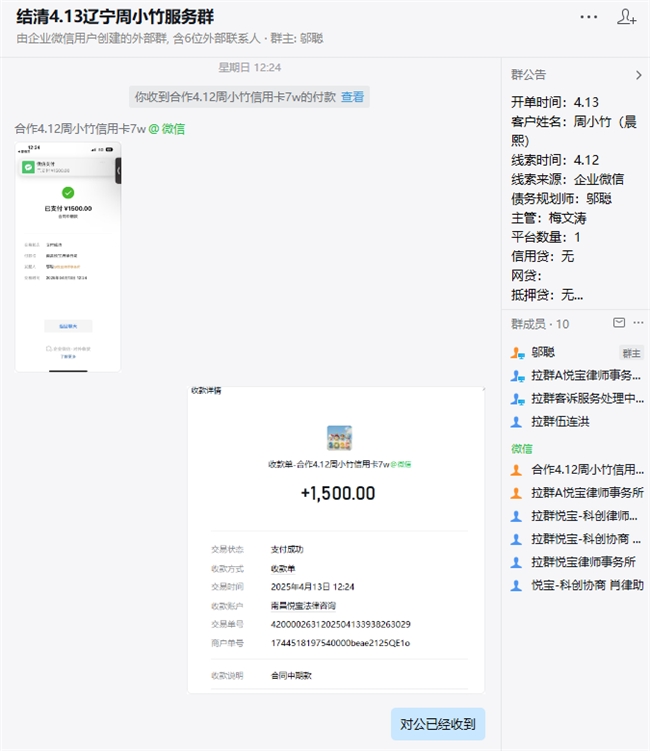Viewport: 650px width, 751px height.
Task: Click the message bubble 对公已经收到
Action: (438, 724)
